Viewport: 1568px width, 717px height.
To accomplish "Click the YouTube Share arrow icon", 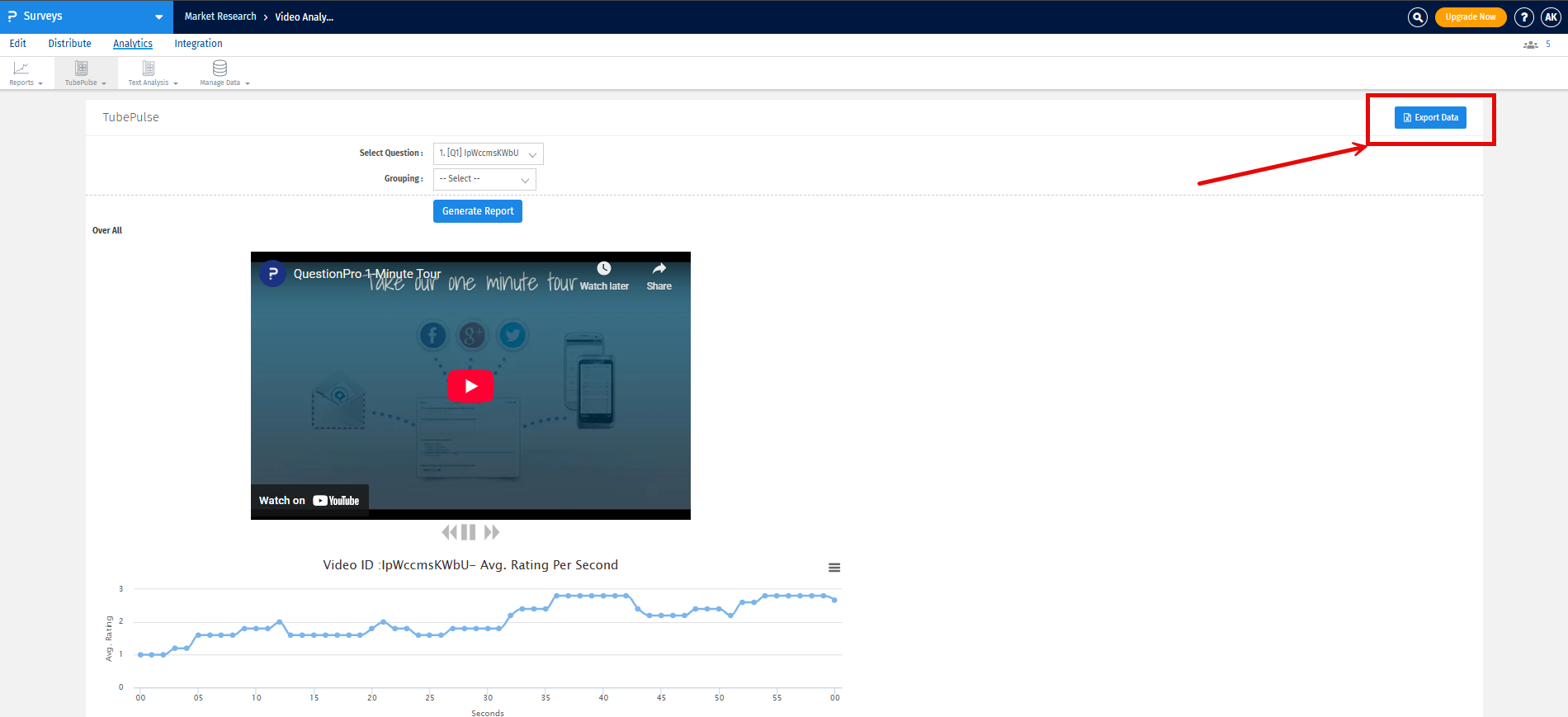I will click(x=659, y=269).
